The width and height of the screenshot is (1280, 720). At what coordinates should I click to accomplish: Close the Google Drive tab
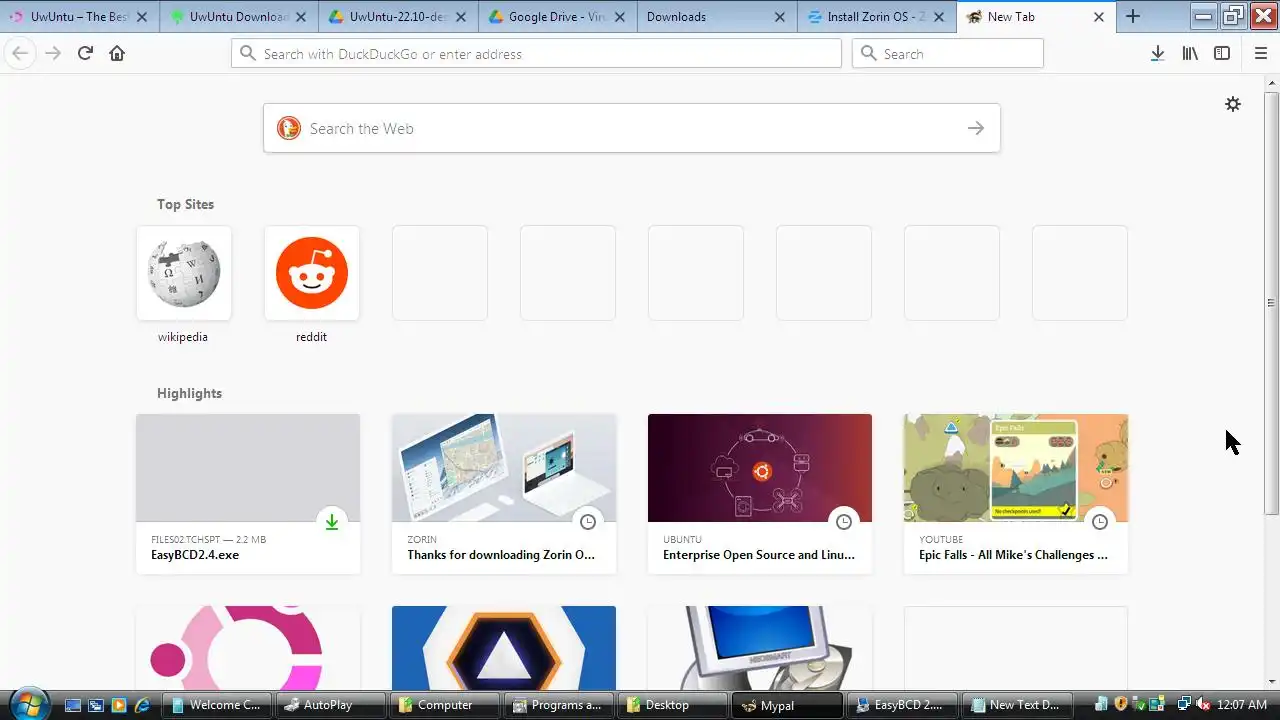tap(620, 17)
